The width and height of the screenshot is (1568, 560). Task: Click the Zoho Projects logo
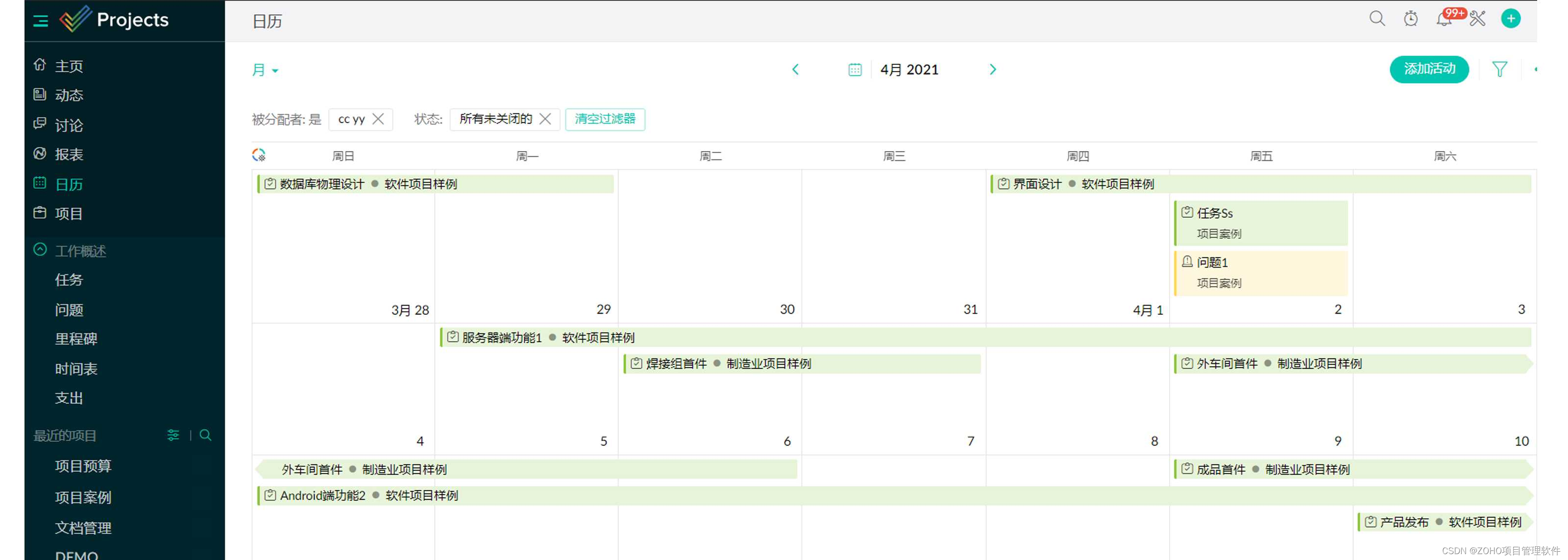pos(114,20)
